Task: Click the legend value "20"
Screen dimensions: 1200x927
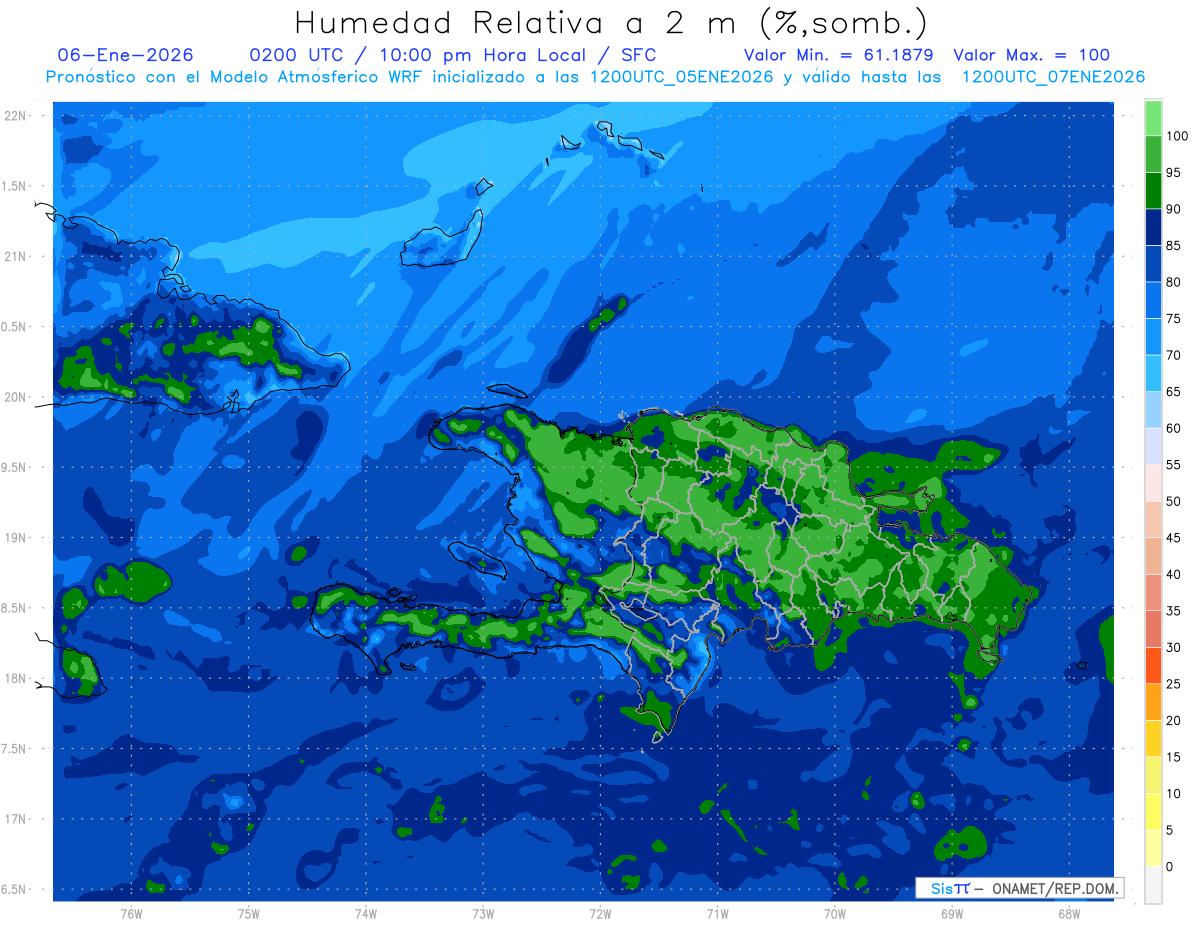Action: pyautogui.click(x=1174, y=721)
